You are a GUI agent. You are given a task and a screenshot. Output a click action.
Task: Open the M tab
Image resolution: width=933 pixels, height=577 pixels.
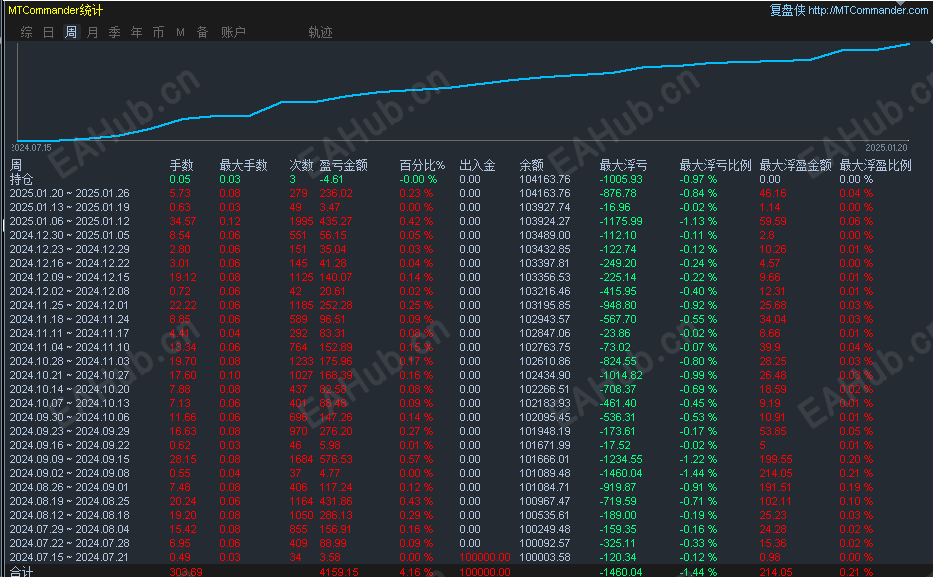point(180,32)
